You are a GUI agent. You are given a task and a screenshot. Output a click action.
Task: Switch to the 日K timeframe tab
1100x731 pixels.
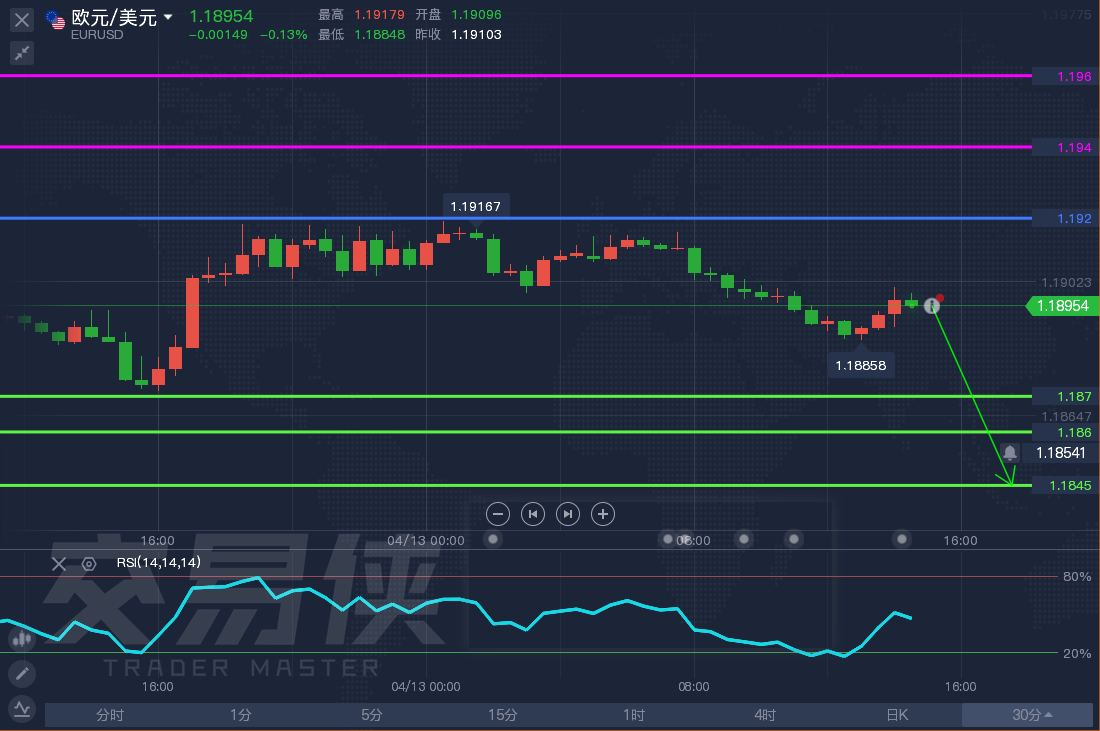(897, 715)
